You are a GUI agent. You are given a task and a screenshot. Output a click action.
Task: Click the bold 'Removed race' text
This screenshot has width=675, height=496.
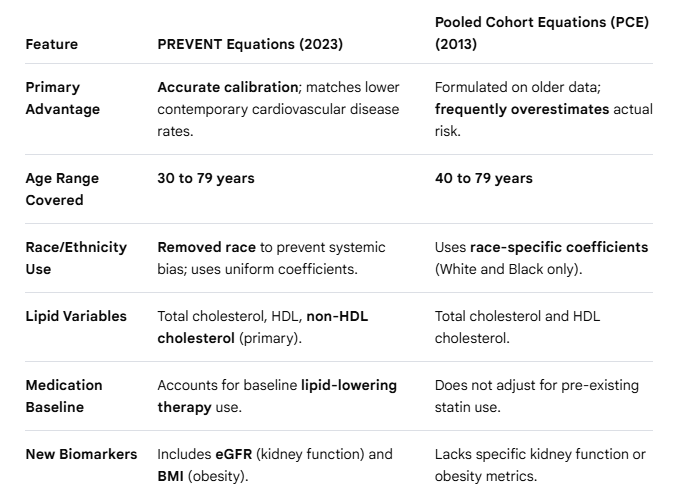point(207,248)
